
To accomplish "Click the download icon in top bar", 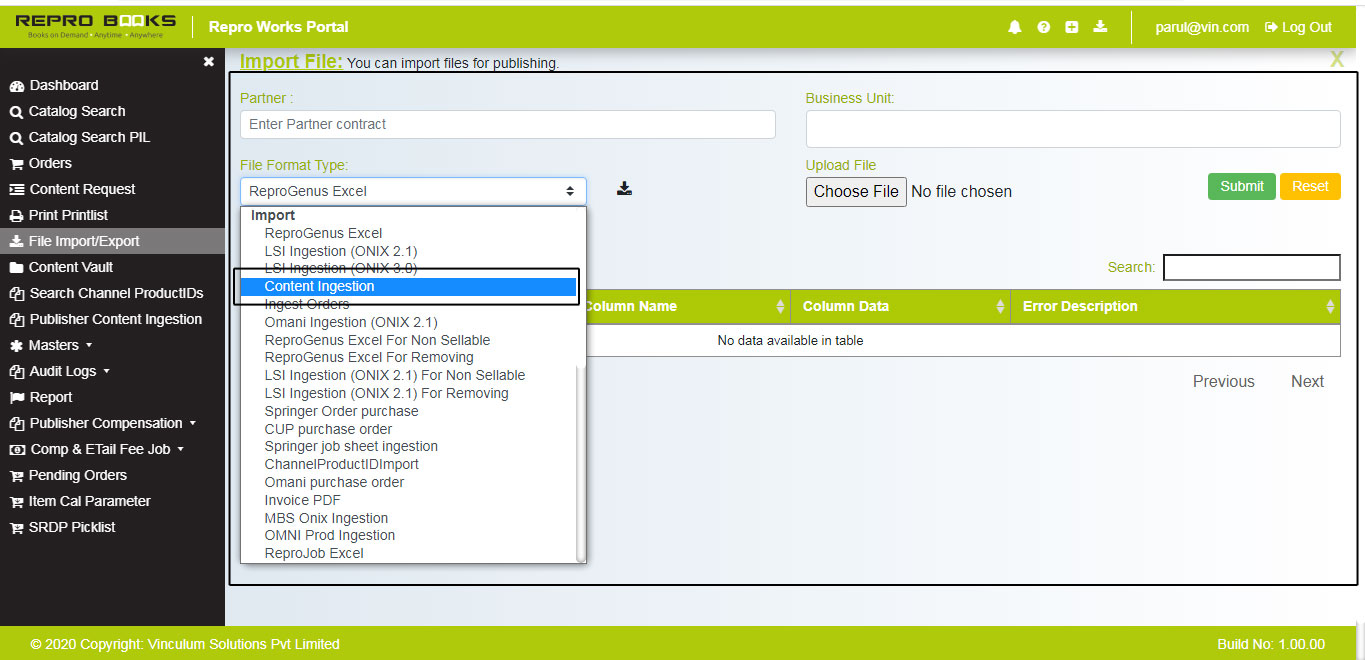I will [x=1100, y=27].
